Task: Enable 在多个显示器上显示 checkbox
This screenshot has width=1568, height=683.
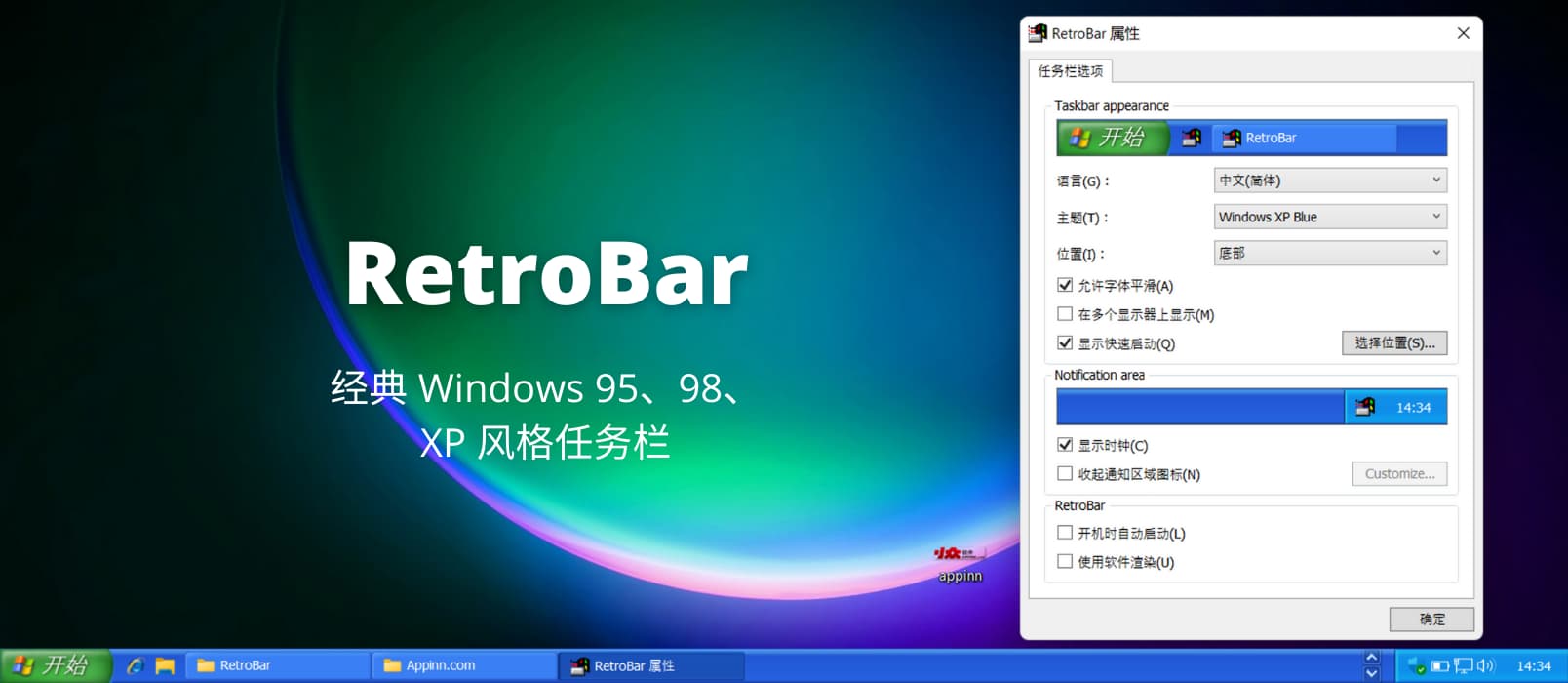Action: [x=1065, y=314]
